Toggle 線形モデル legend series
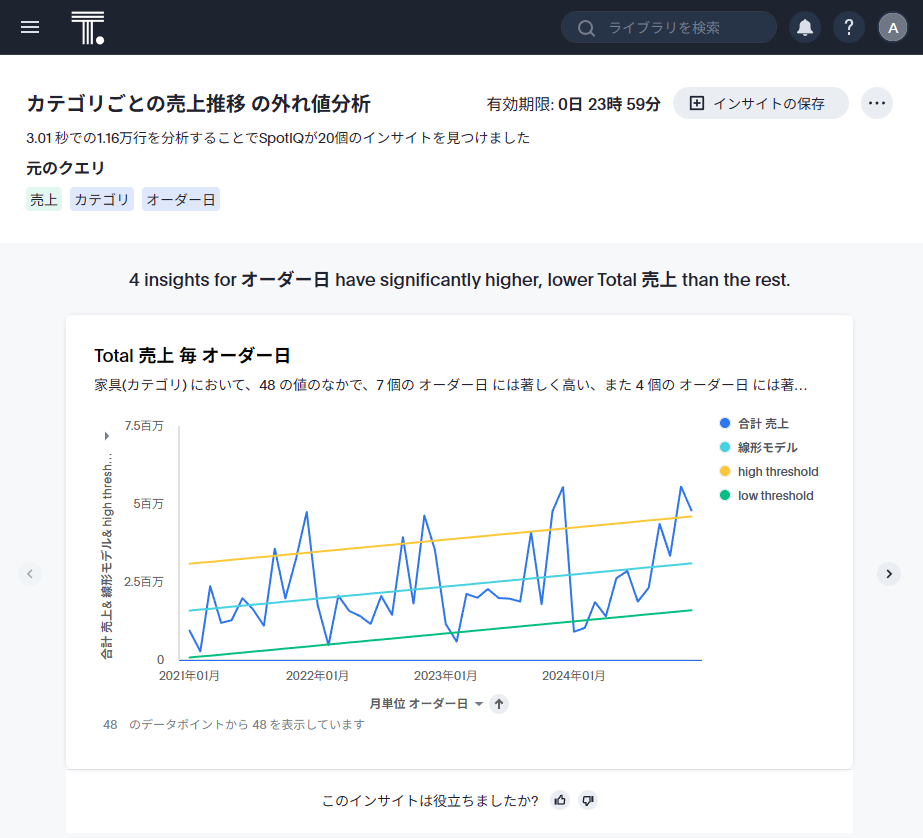Screen dimensions: 923x838 tap(767, 448)
